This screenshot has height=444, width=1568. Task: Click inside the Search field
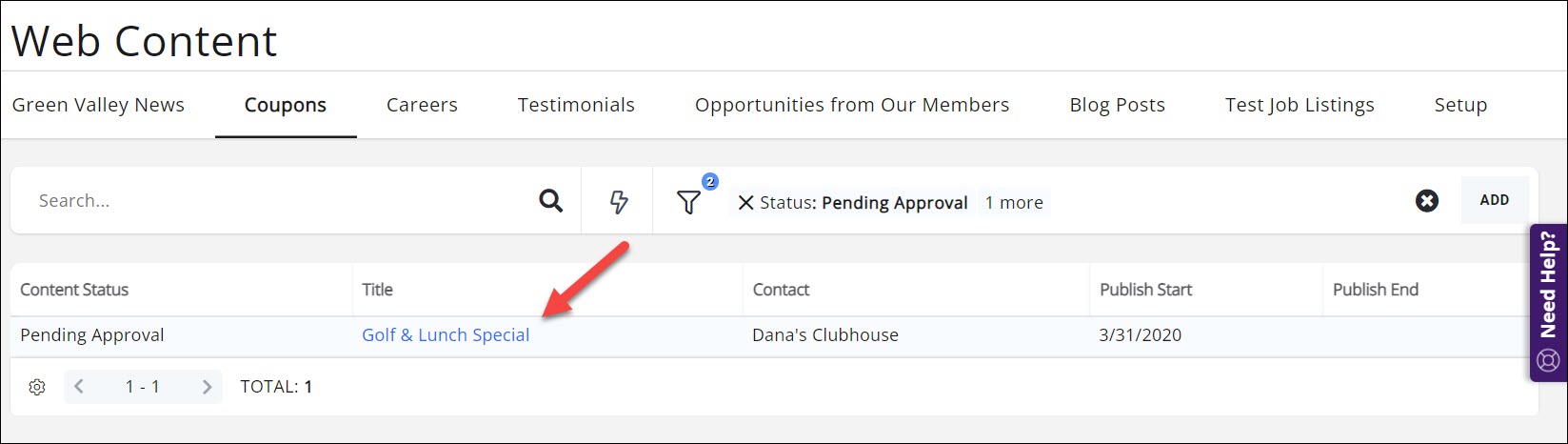(276, 201)
